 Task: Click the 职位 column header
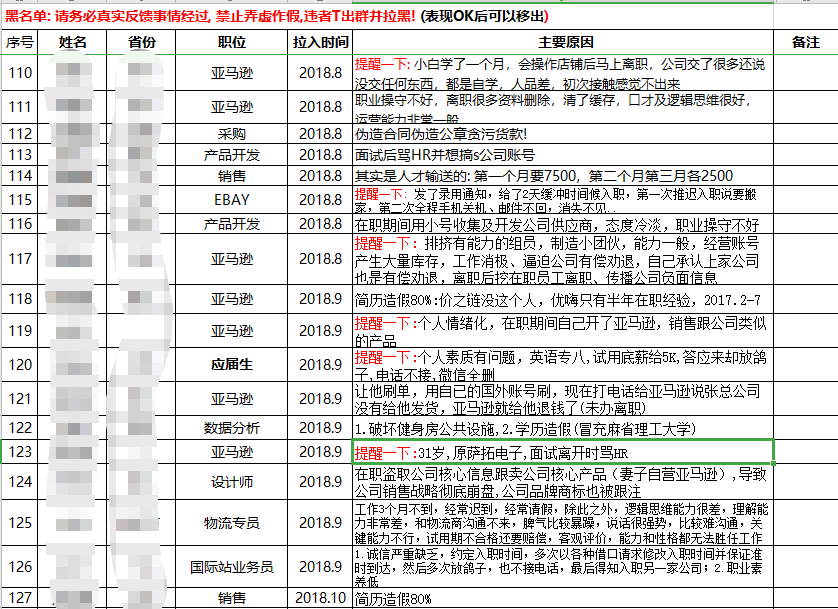click(231, 42)
